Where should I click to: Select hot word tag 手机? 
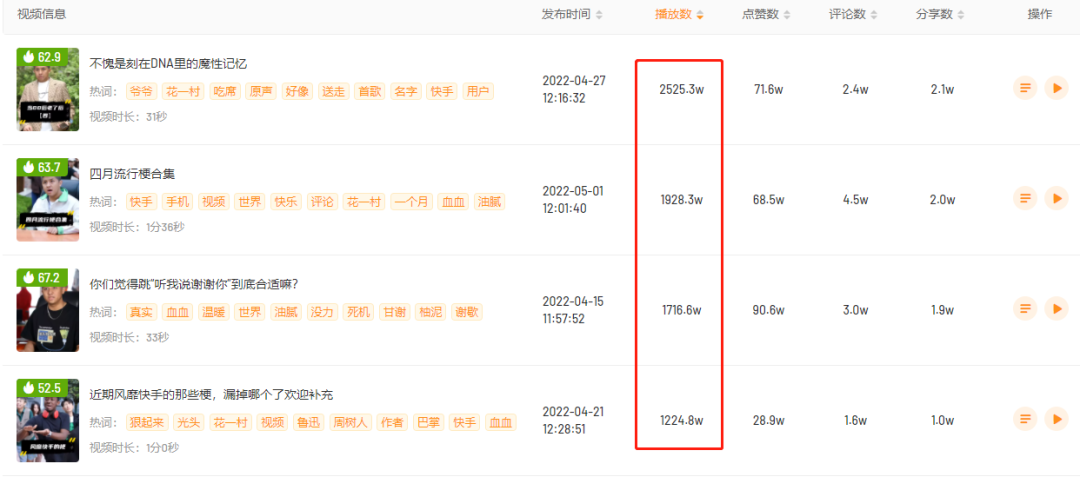pos(179,202)
